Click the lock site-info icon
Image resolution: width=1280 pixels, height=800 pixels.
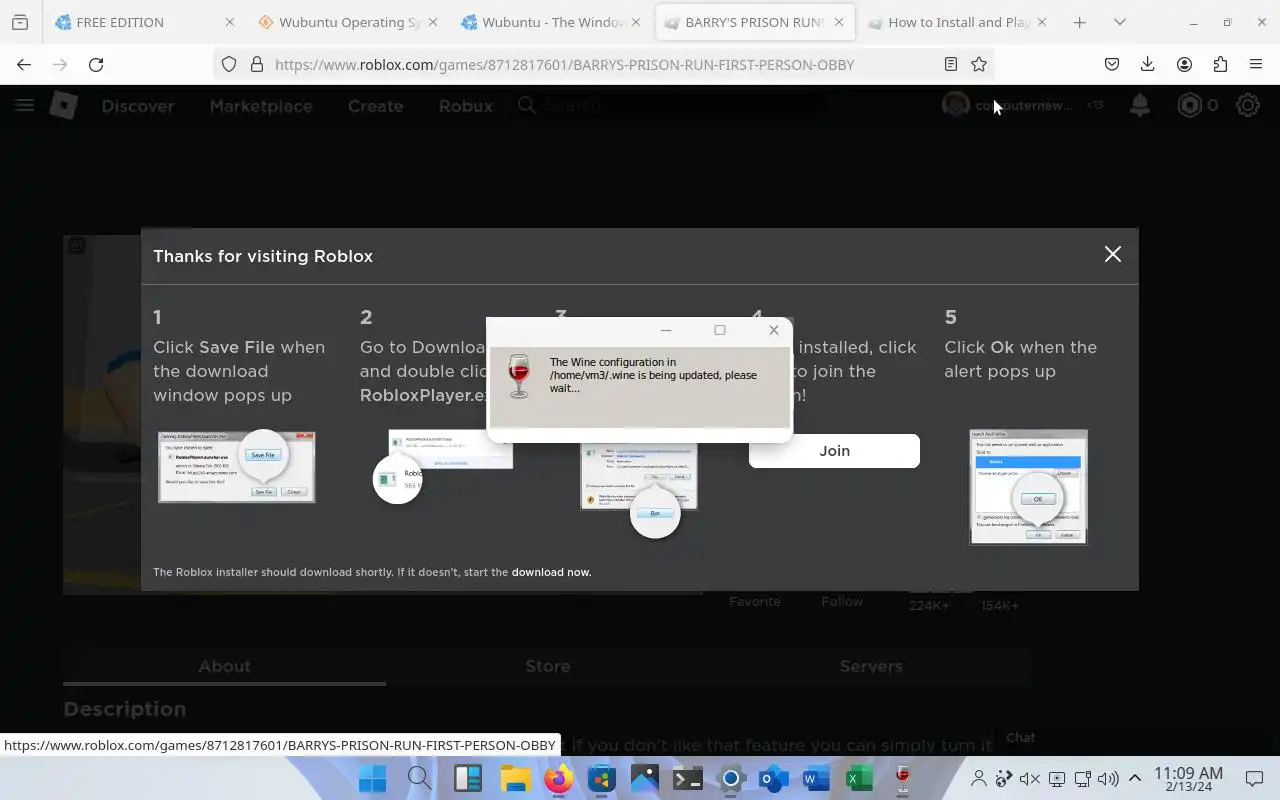pos(257,64)
